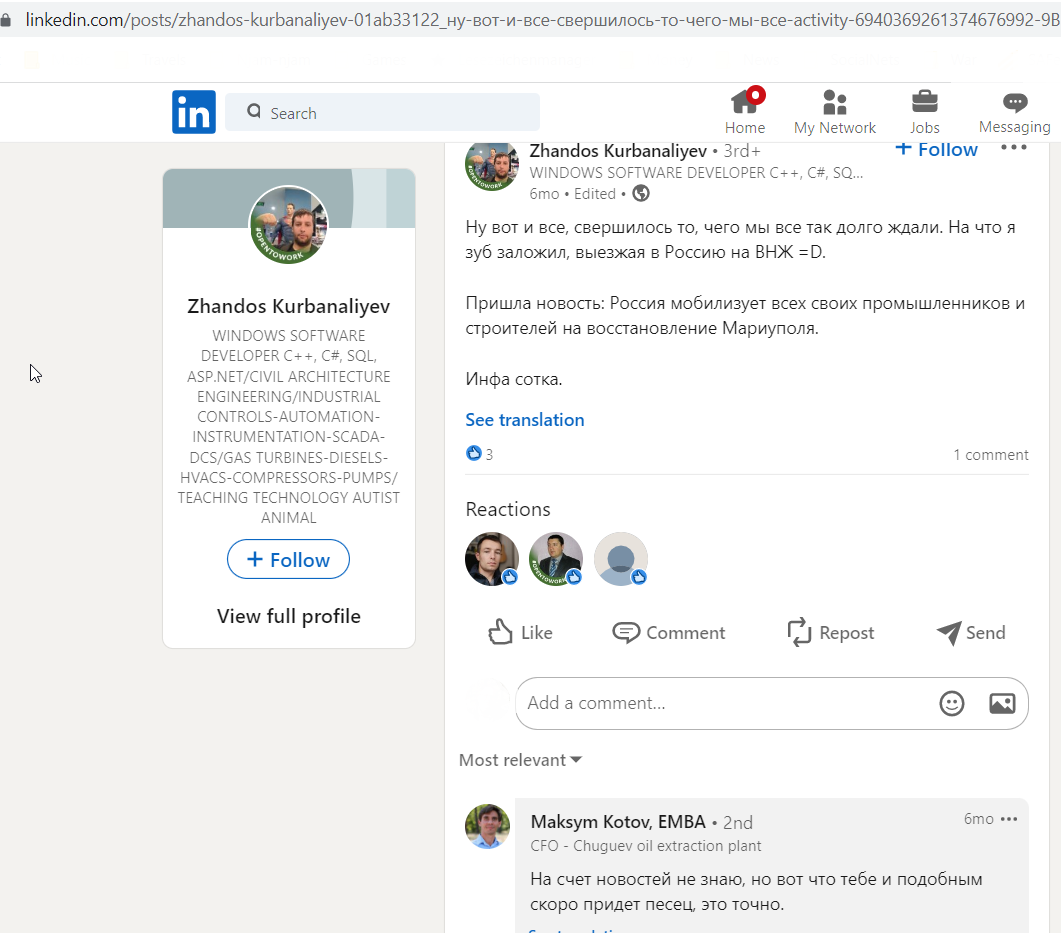Open Messaging speech bubble icon
Screen dimensions: 1061x933
click(1014, 102)
